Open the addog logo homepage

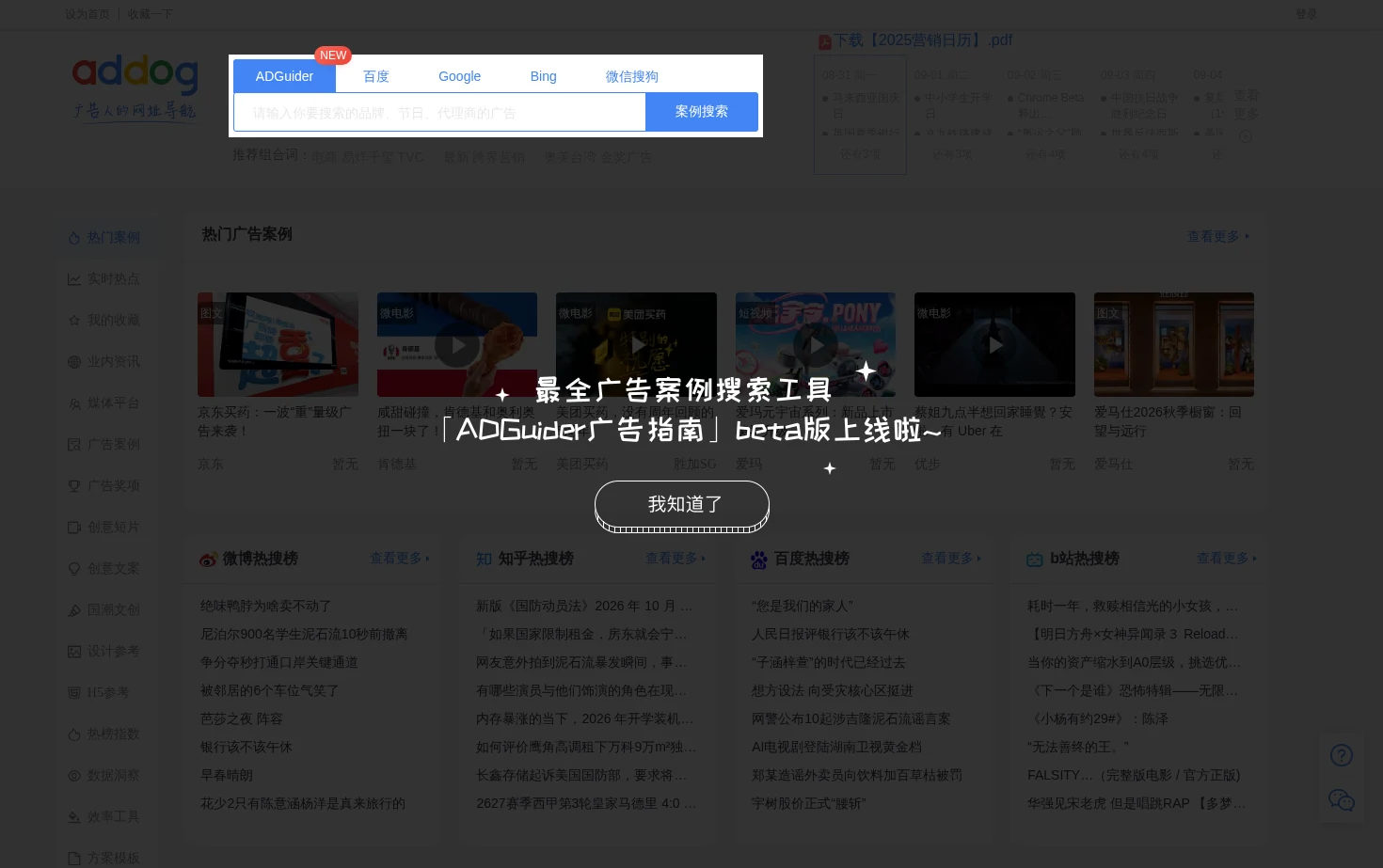(x=135, y=87)
